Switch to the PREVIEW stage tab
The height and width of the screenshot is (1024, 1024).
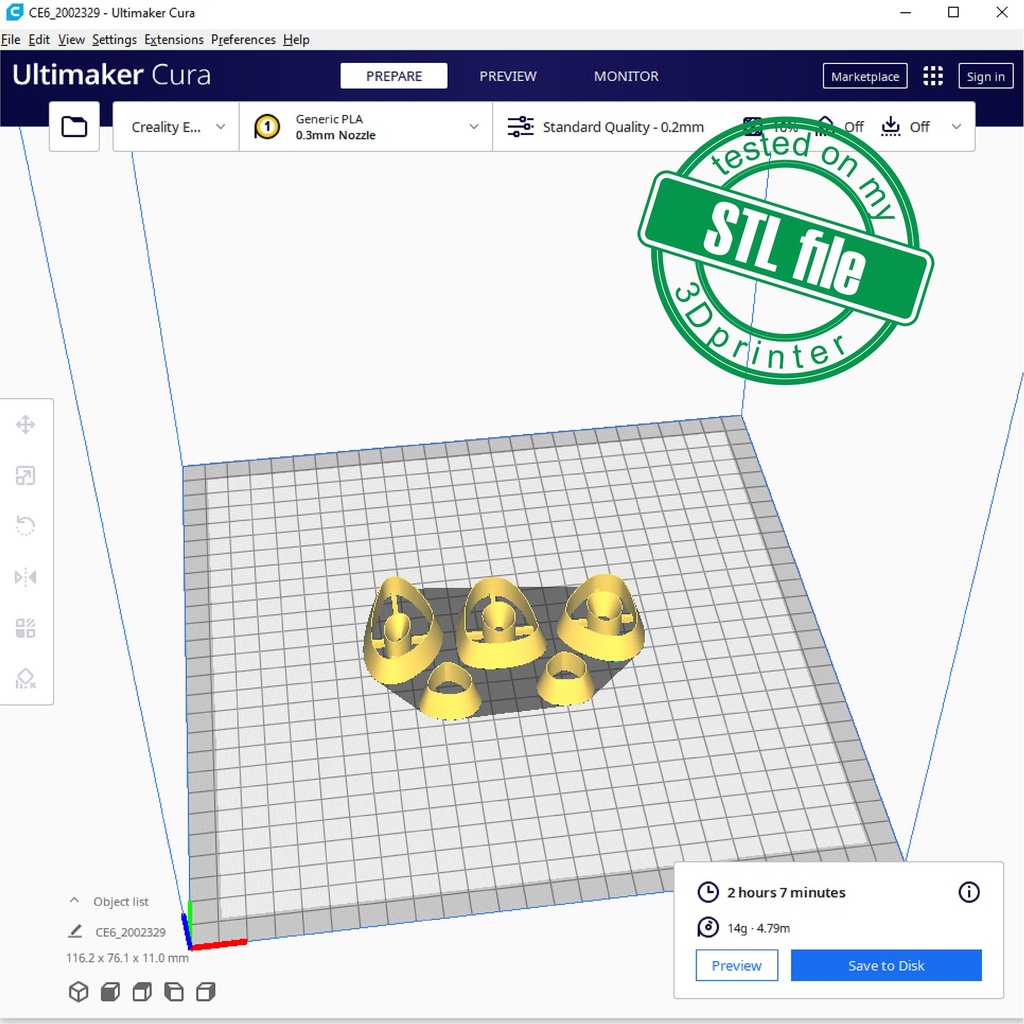(x=507, y=76)
